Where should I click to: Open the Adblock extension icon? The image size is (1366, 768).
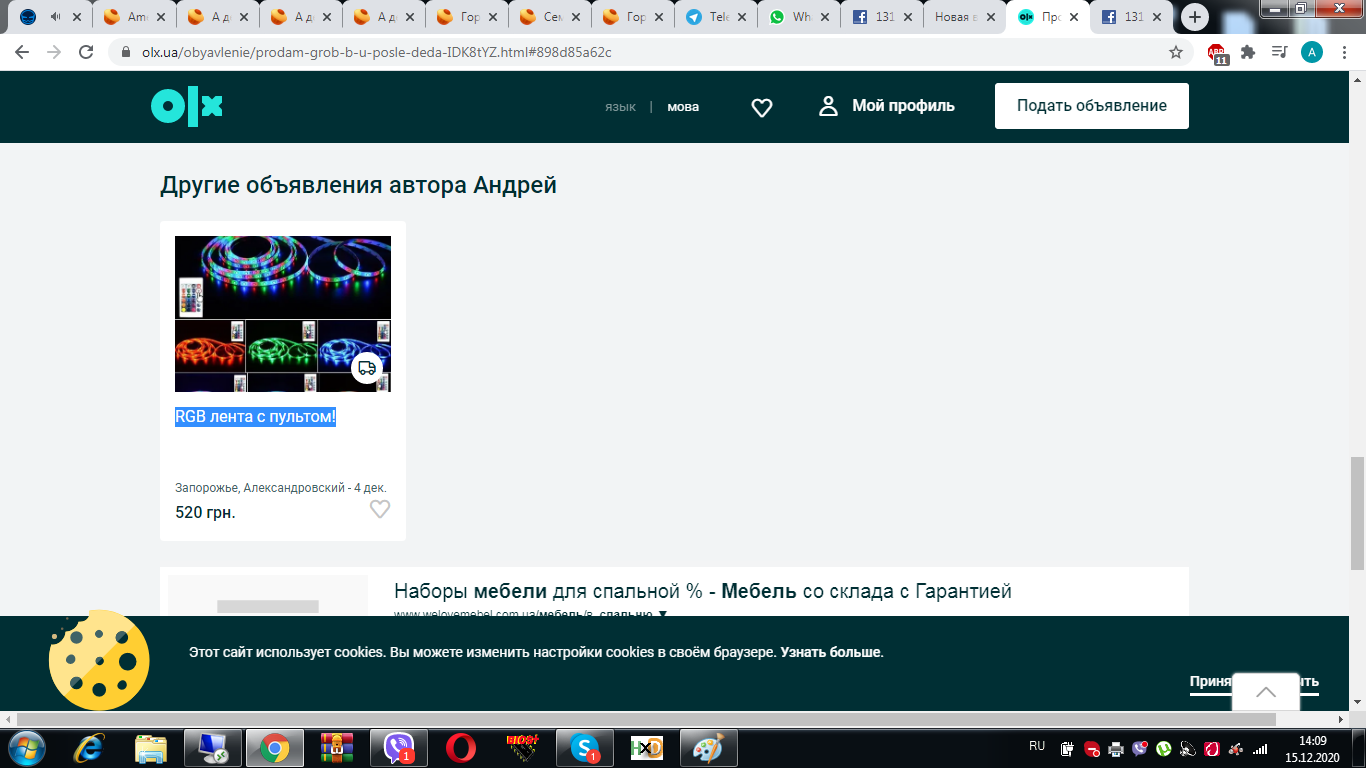(1217, 53)
